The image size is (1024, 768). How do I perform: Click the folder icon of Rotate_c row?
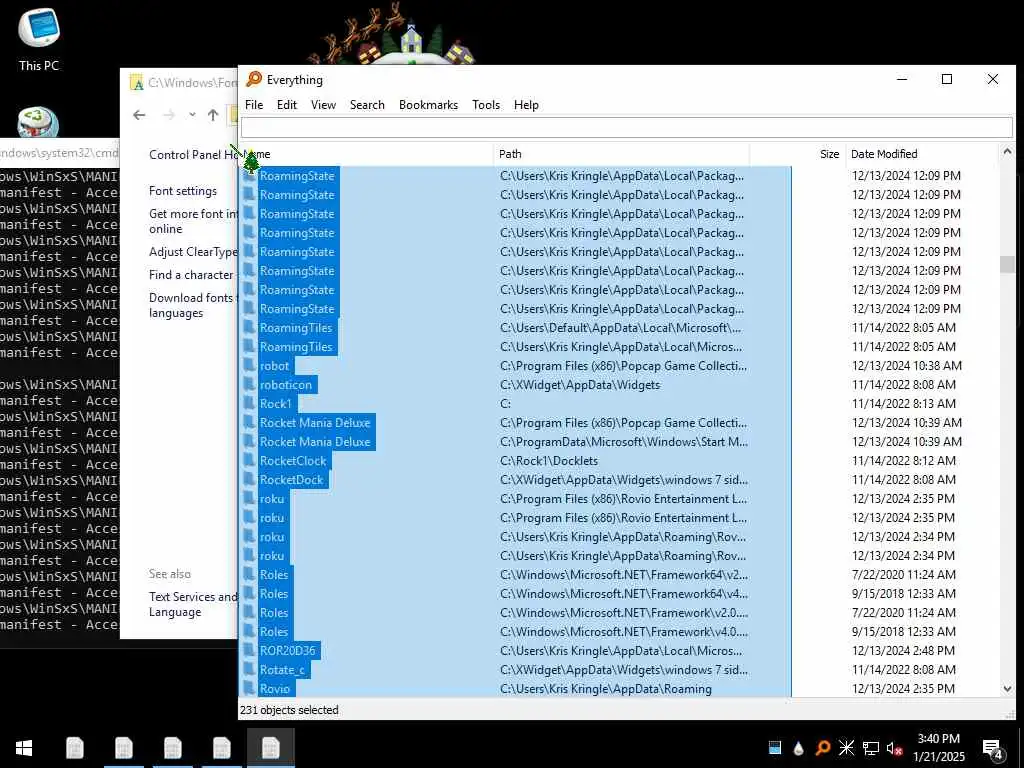tap(249, 669)
